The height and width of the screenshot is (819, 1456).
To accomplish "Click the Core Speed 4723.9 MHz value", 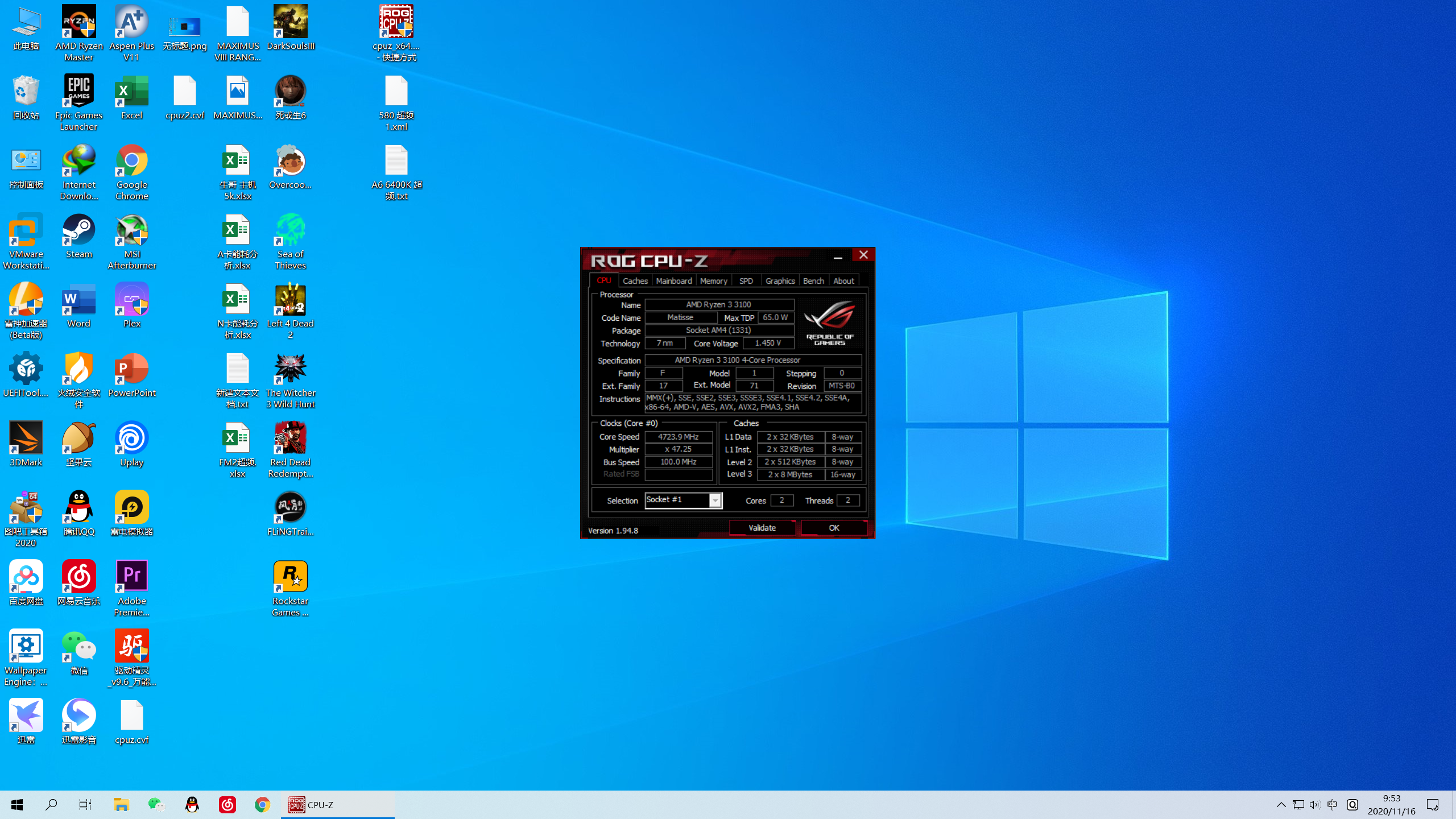I will click(679, 437).
